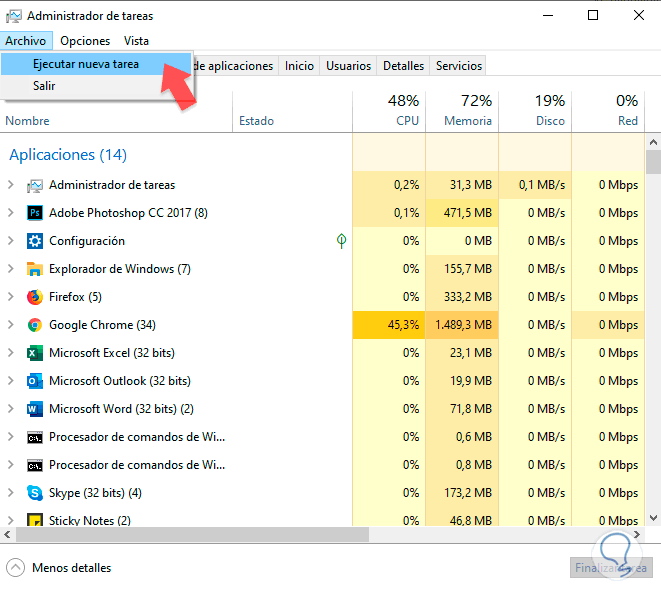
Task: Expand the Google Chrome (34) group
Action: click(11, 325)
